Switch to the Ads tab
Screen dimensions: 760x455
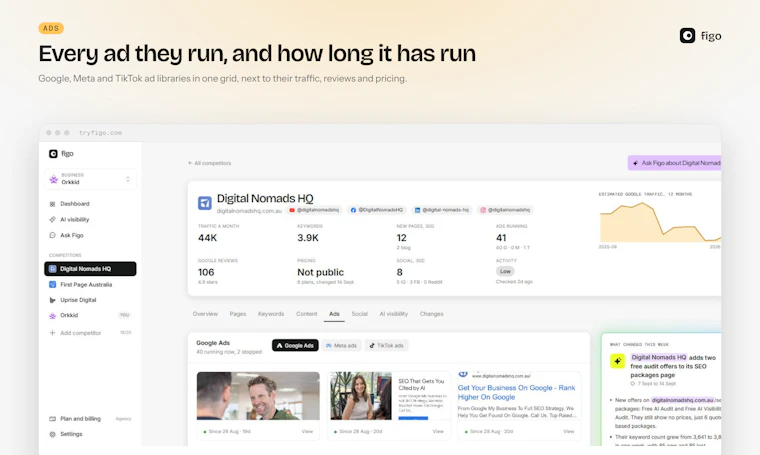click(334, 314)
